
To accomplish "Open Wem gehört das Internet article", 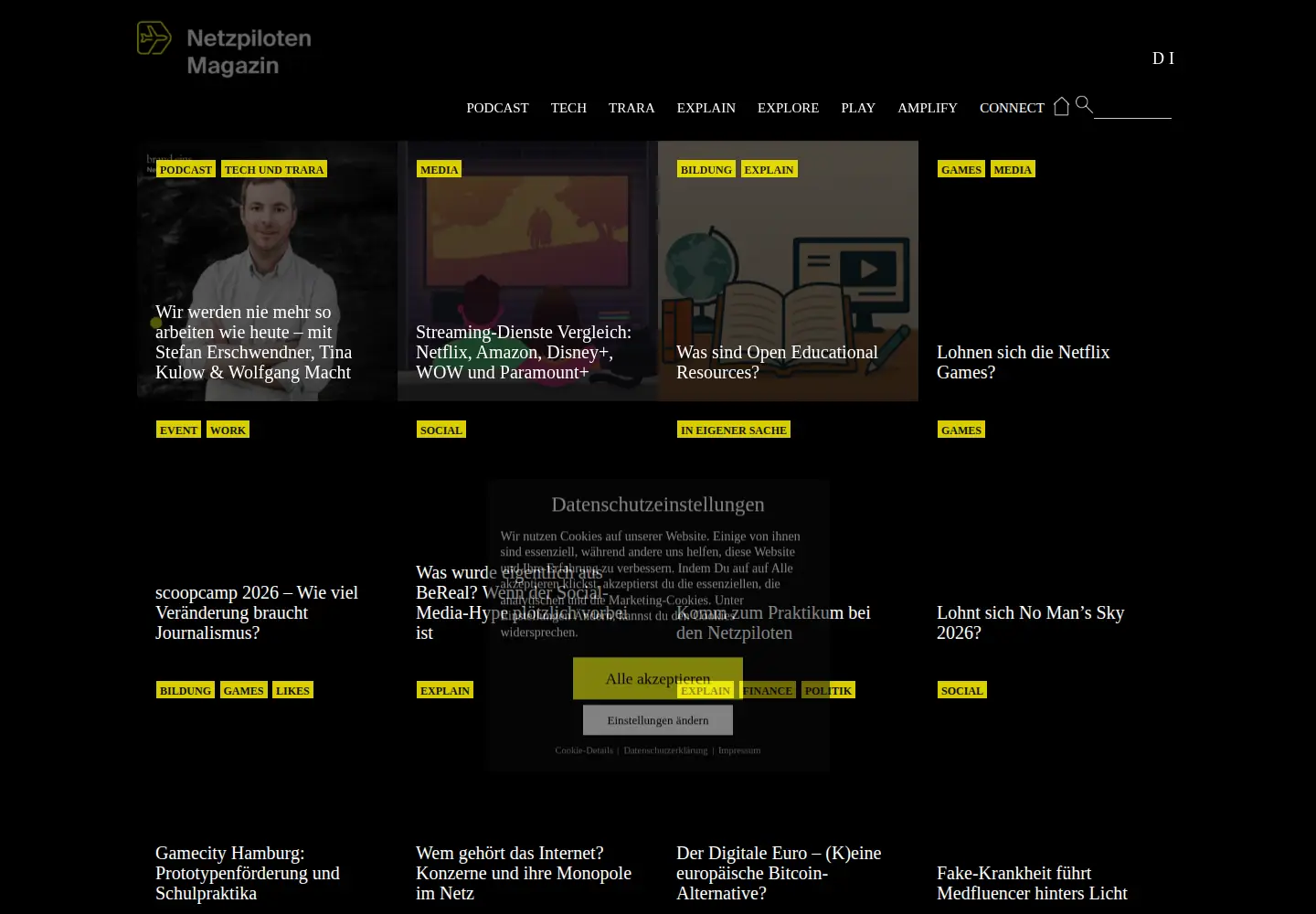I will coord(524,873).
